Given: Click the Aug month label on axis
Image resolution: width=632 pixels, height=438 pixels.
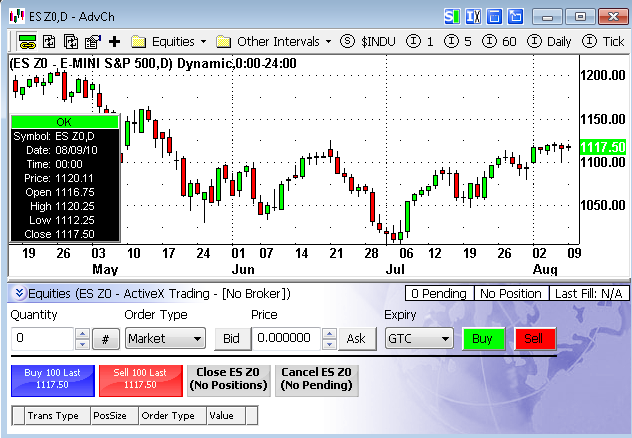Looking at the screenshot, I should click(x=545, y=269).
